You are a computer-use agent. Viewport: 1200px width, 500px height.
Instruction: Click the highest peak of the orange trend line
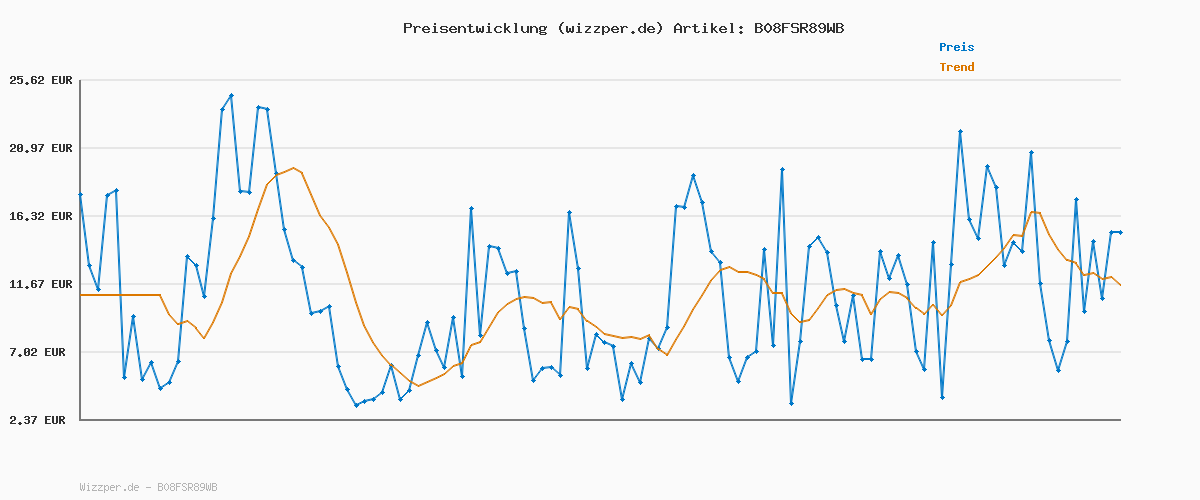[x=293, y=168]
